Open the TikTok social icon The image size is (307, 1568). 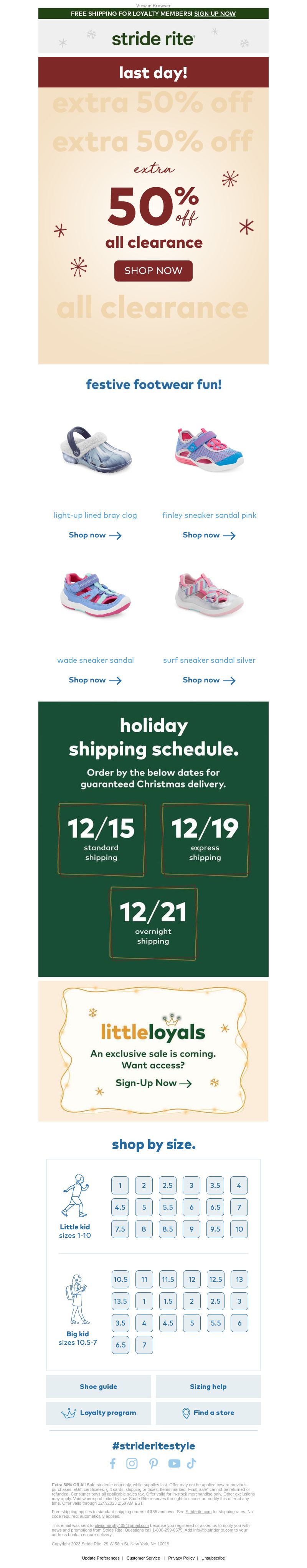(x=191, y=1463)
